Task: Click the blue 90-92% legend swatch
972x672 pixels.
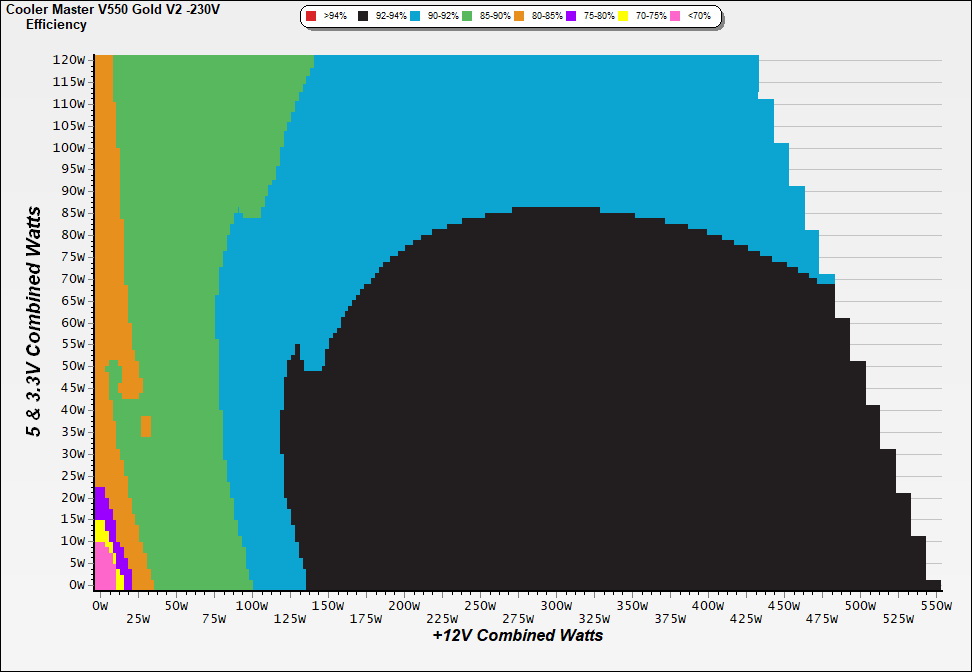Action: [x=414, y=17]
